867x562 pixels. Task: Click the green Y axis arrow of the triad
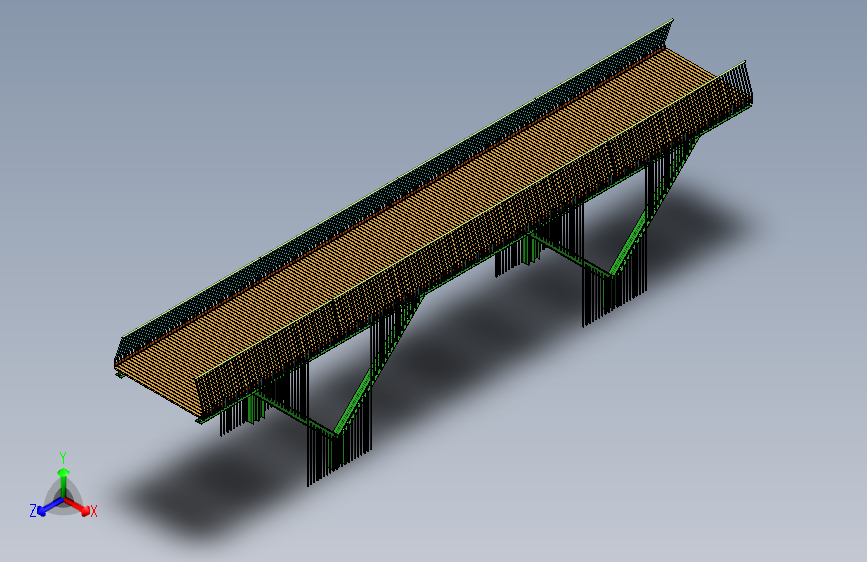tap(64, 483)
